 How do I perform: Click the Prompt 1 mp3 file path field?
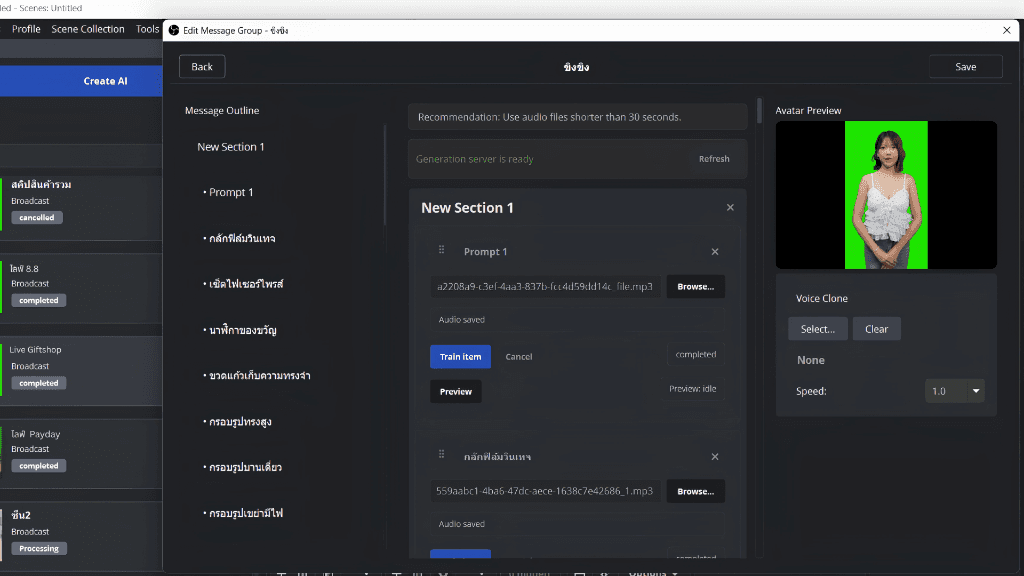[x=545, y=287]
